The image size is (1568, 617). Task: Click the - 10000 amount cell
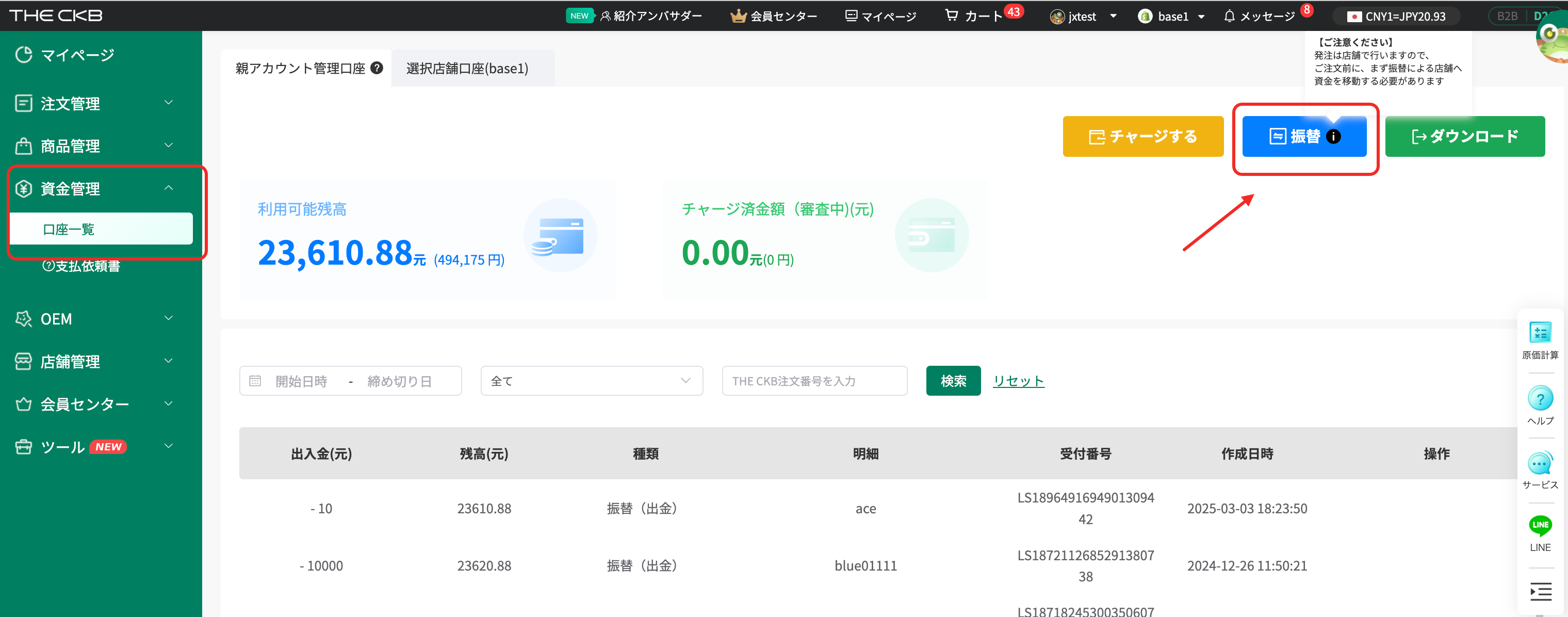point(321,566)
